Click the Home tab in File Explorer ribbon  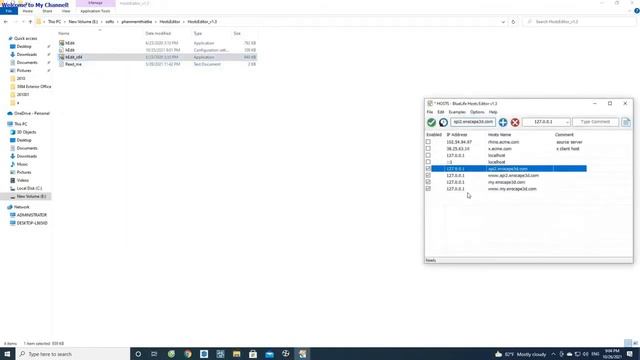coord(27,11)
